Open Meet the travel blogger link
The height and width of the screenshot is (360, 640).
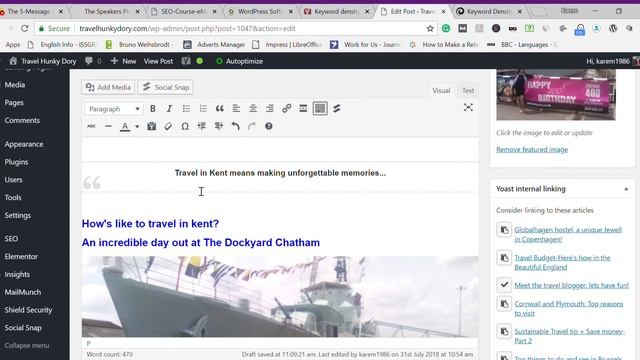[571, 285]
